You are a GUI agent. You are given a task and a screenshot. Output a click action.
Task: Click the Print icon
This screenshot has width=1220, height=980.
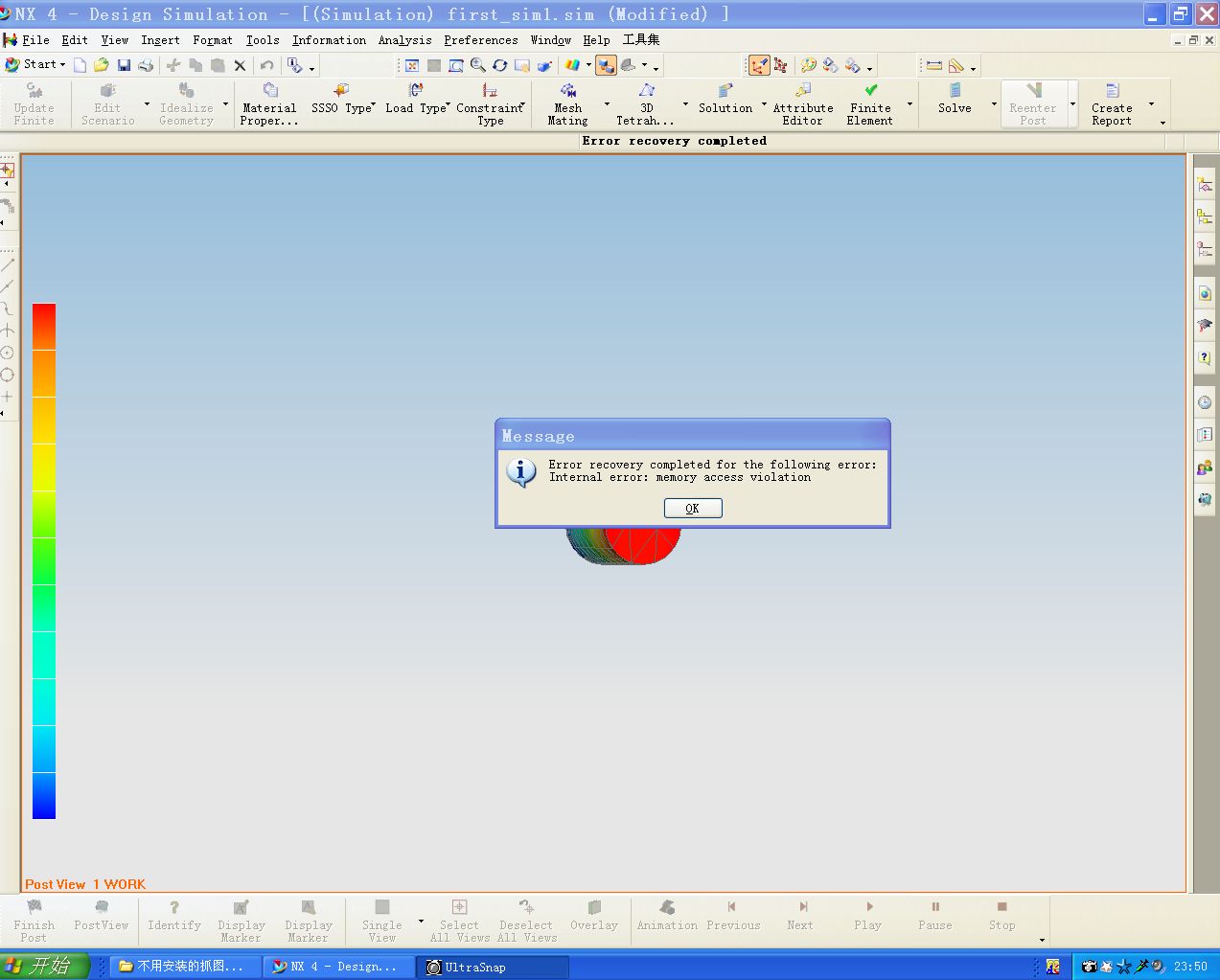(x=146, y=65)
